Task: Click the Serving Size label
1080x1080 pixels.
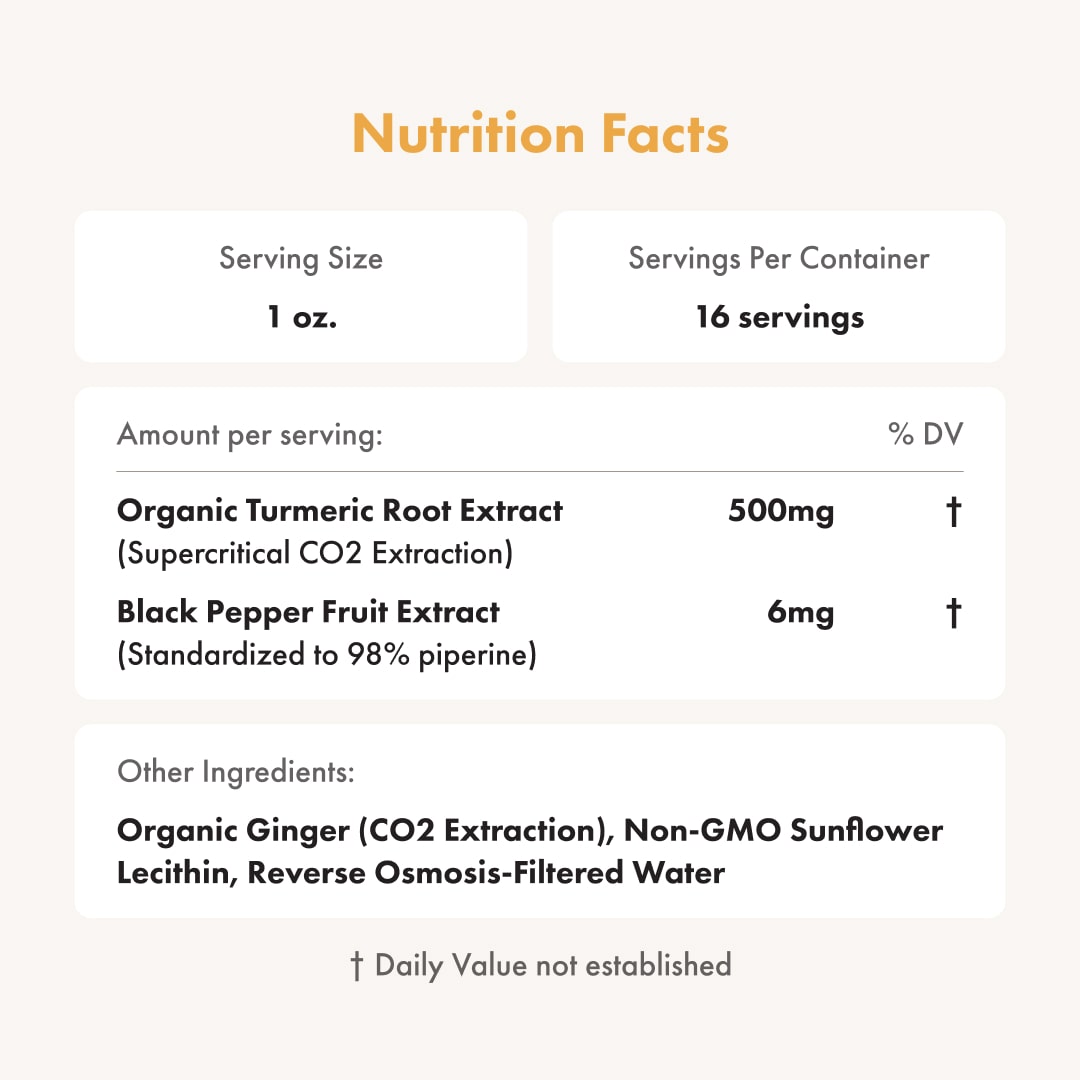Action: tap(301, 259)
